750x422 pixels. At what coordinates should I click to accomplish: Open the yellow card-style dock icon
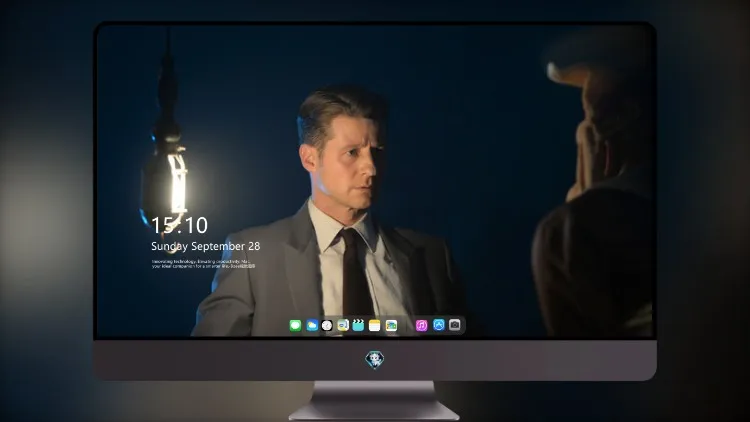(391, 325)
